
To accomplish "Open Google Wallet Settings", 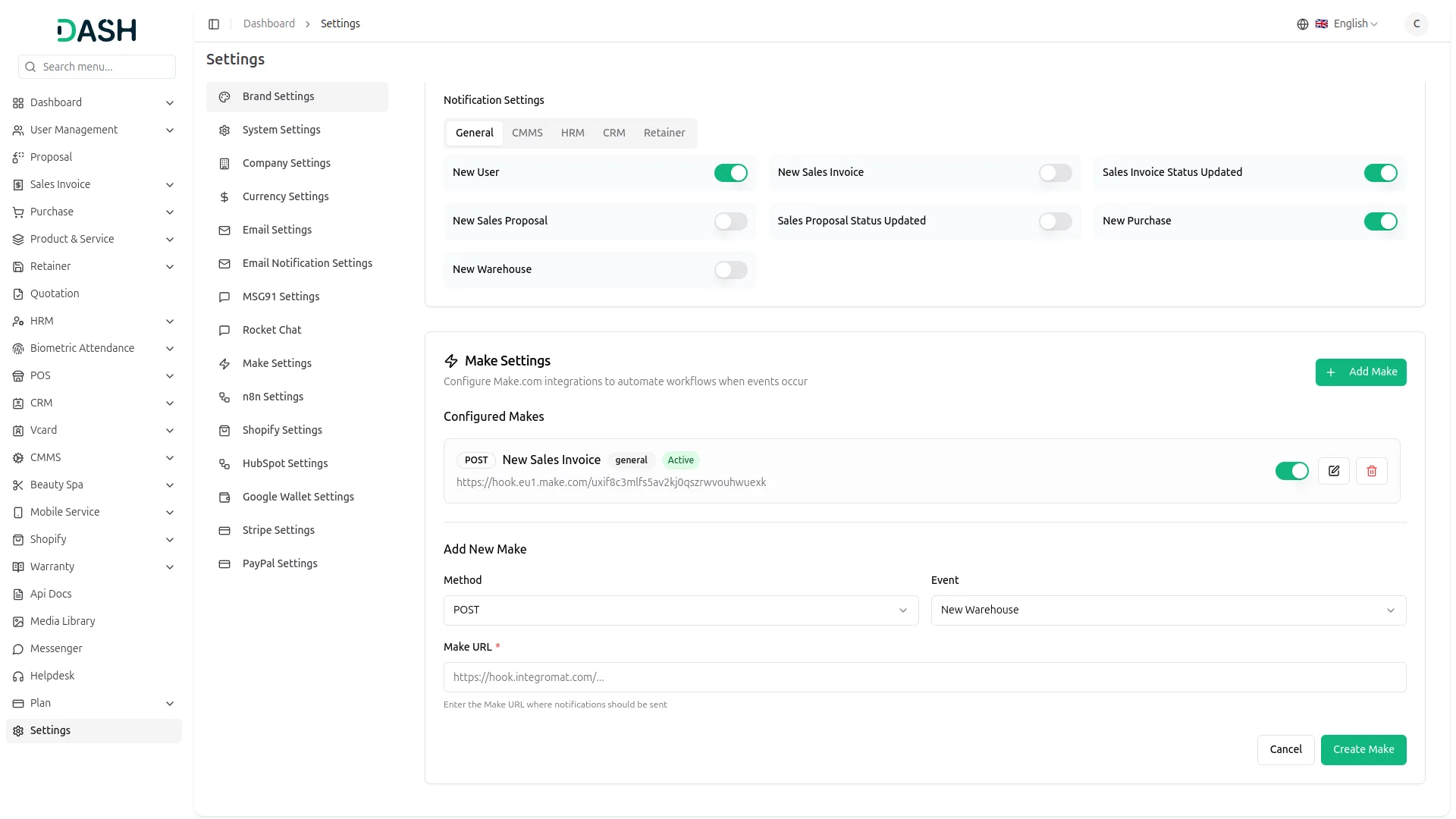I will [x=298, y=497].
